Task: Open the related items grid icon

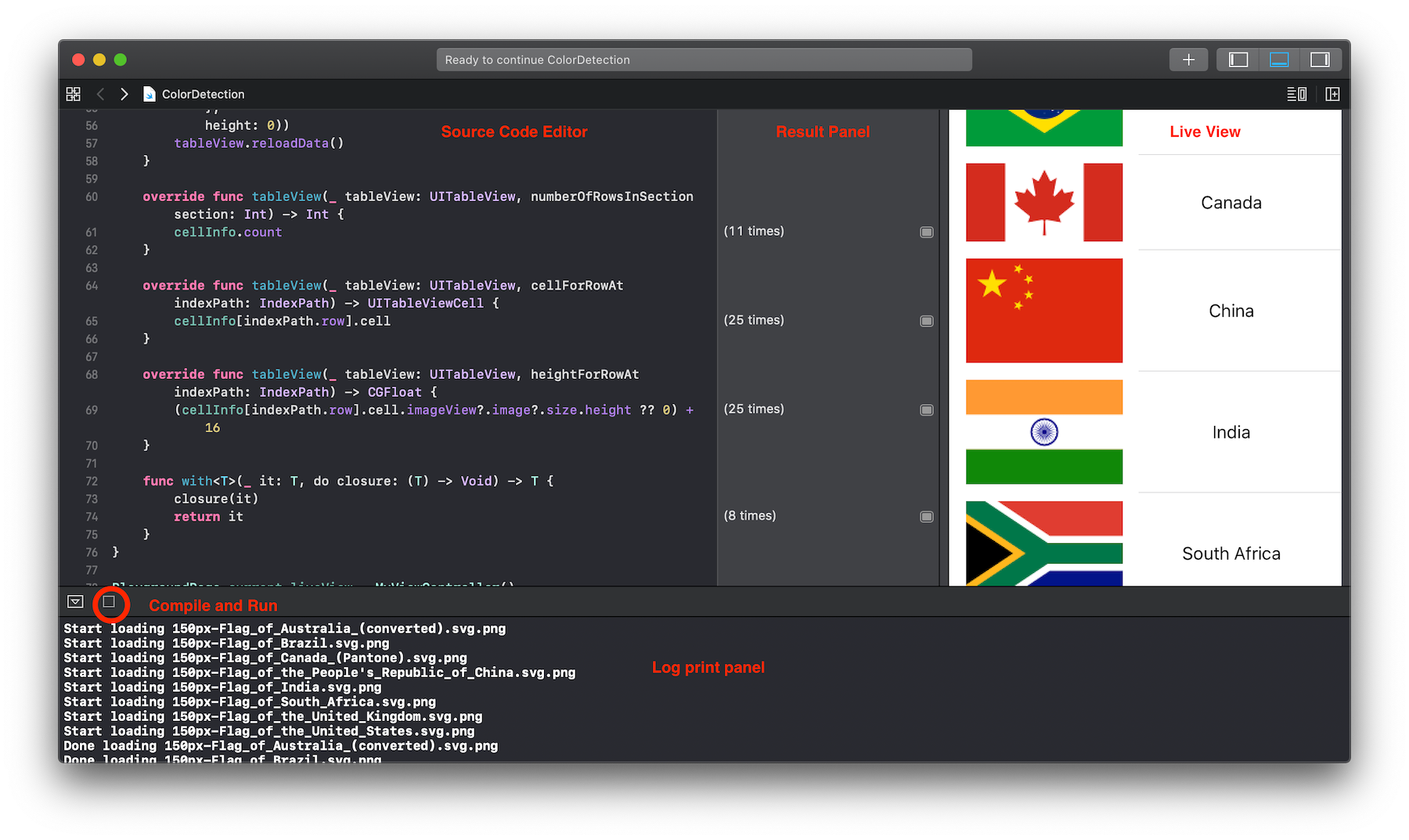Action: point(73,93)
